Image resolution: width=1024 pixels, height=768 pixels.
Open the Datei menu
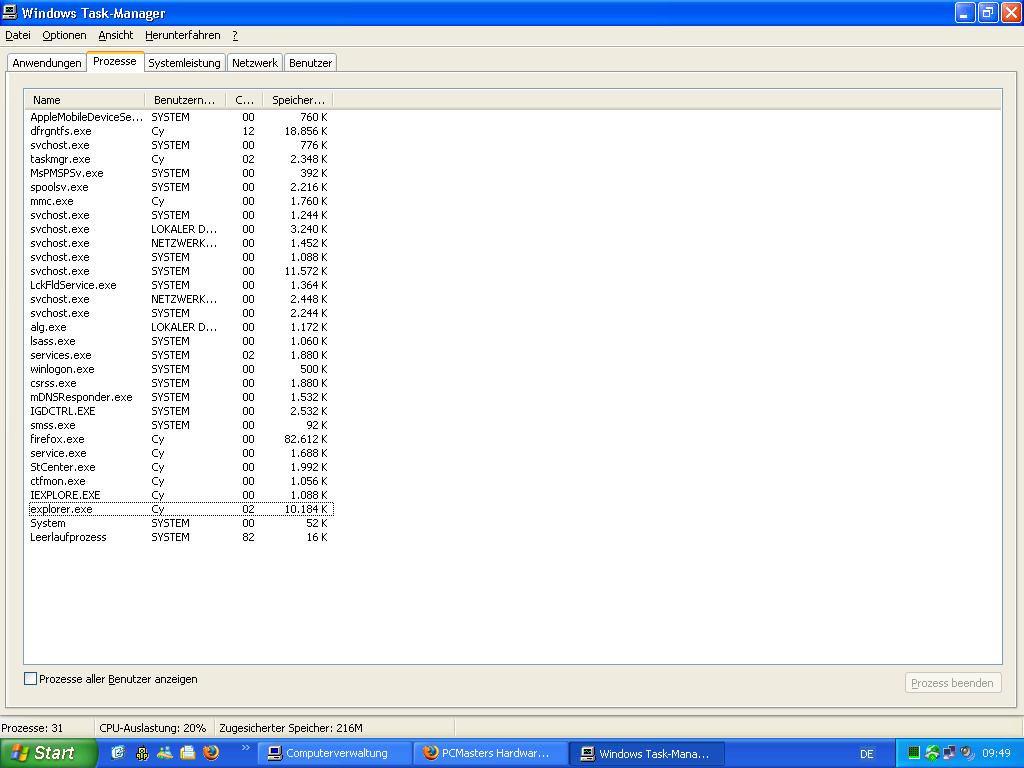pos(18,35)
